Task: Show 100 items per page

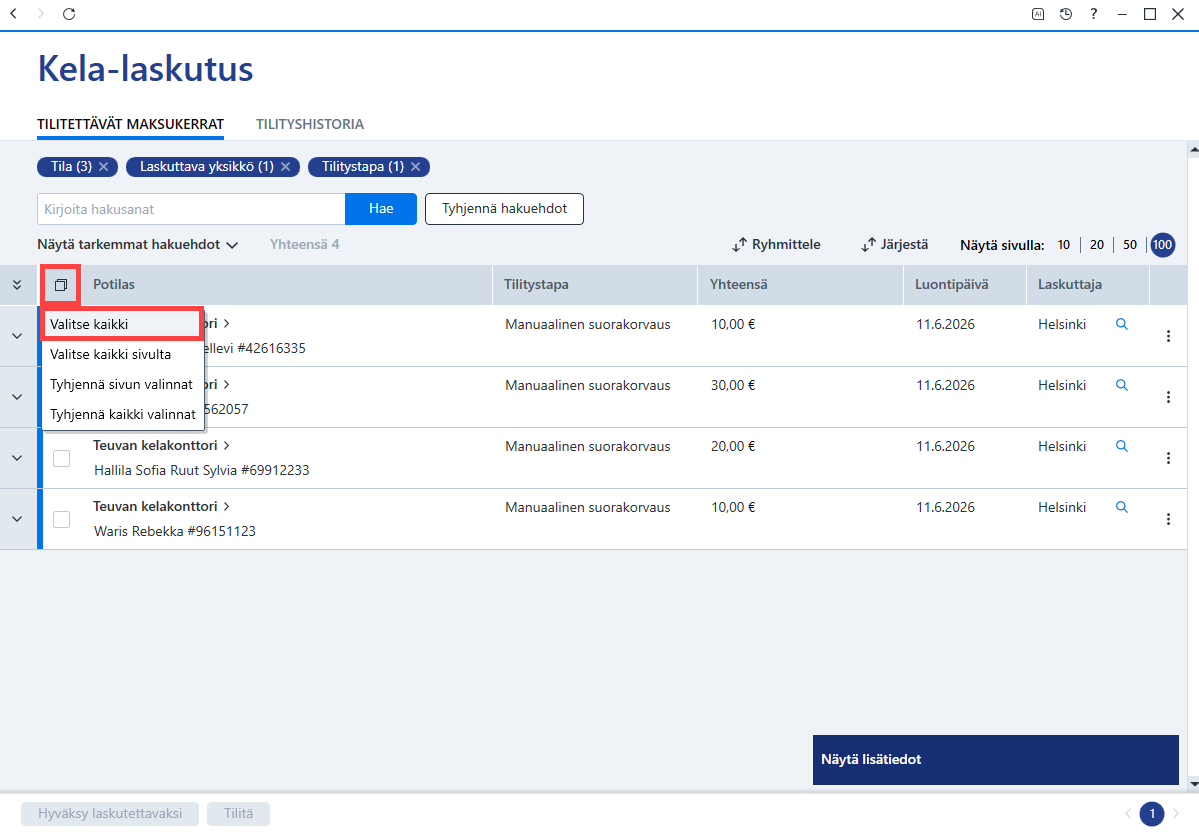Action: click(x=1162, y=245)
